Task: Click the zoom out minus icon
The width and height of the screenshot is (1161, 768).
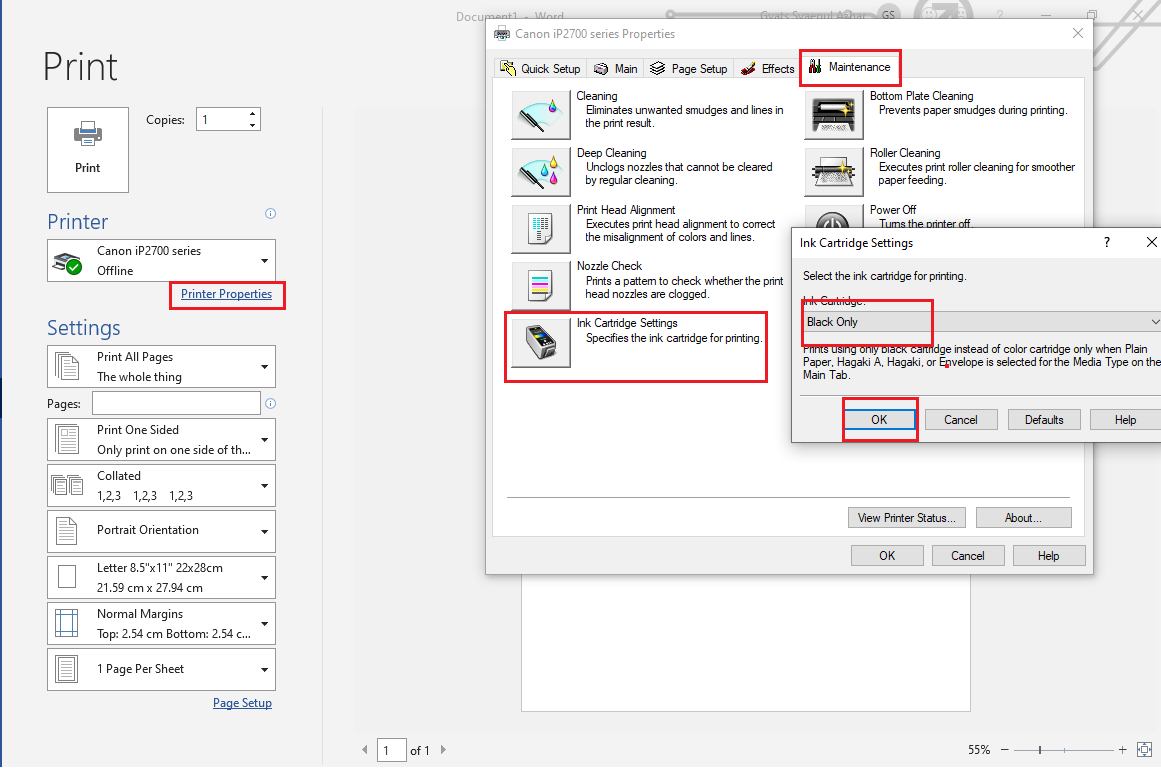Action: point(1005,749)
